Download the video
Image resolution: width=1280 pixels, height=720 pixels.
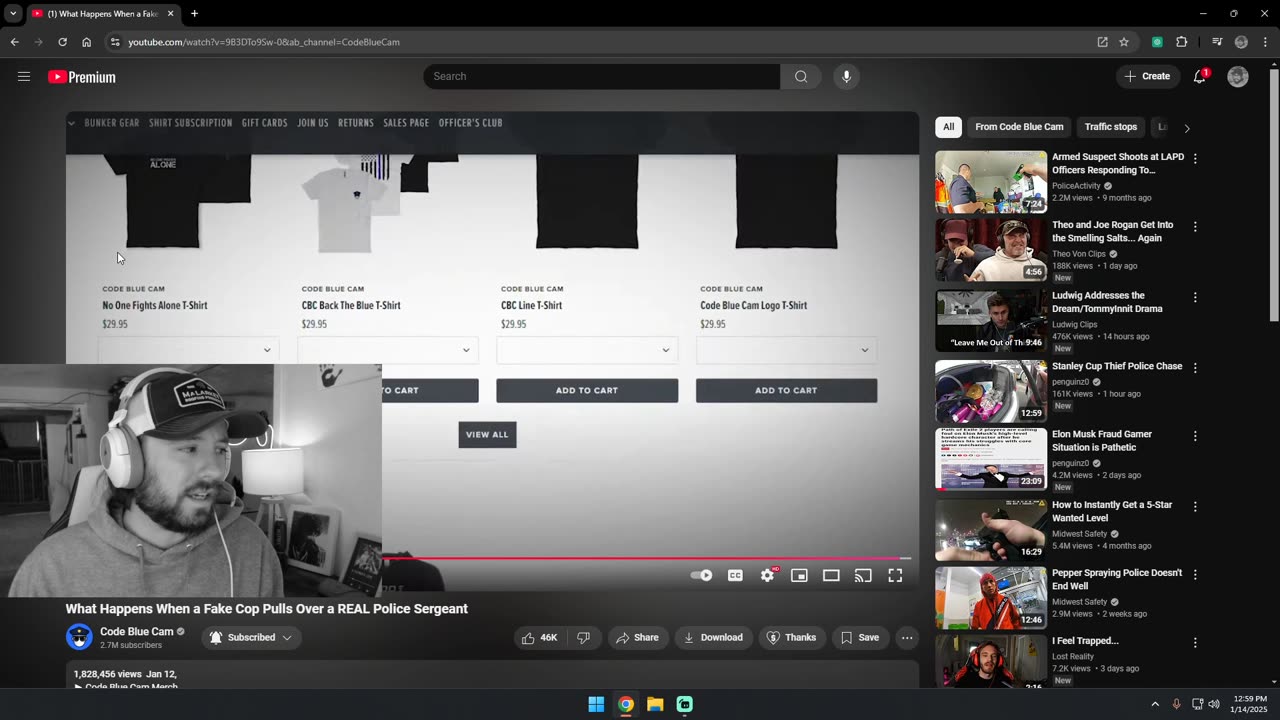click(713, 637)
